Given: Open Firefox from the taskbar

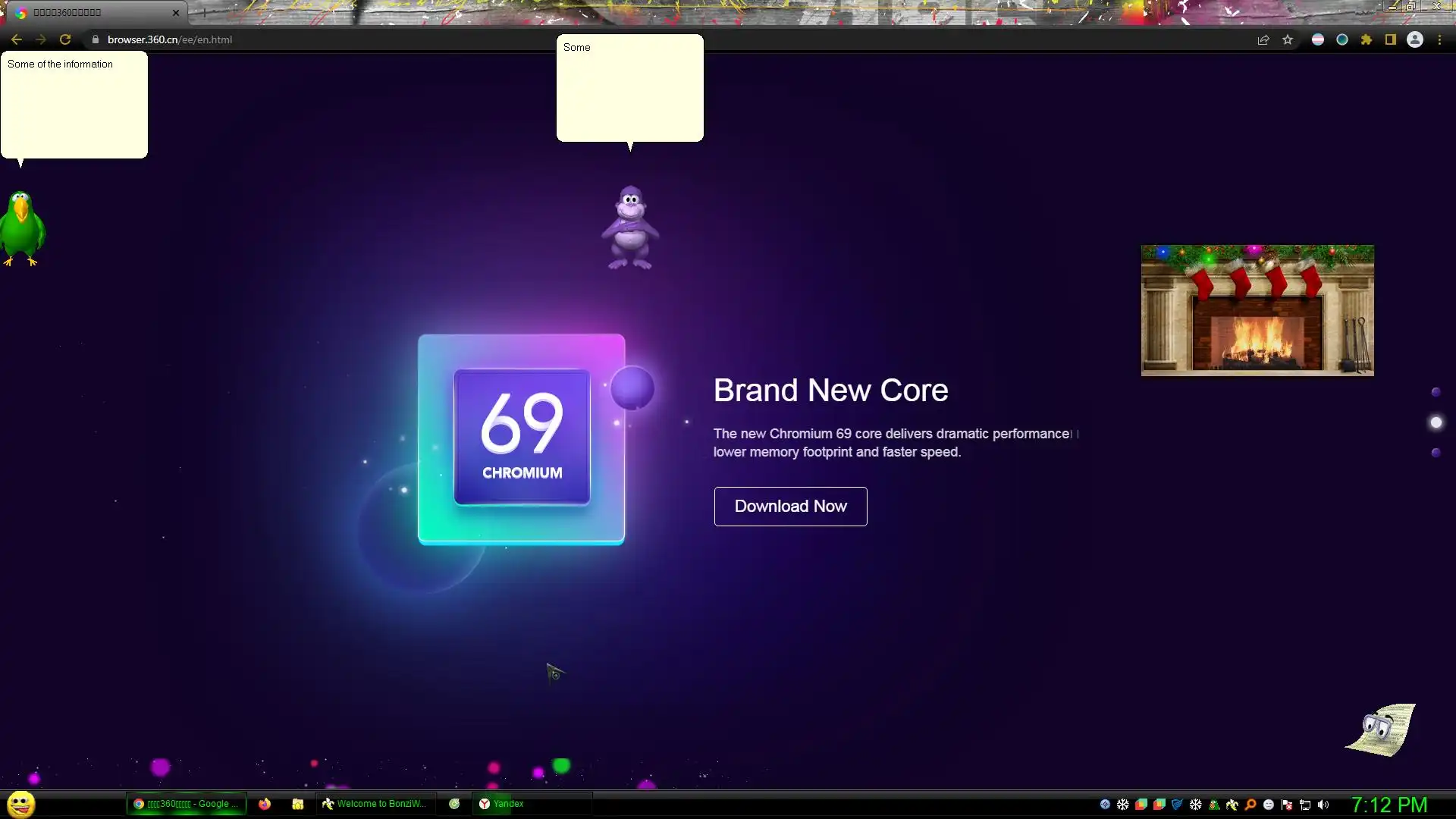Looking at the screenshot, I should click(265, 804).
